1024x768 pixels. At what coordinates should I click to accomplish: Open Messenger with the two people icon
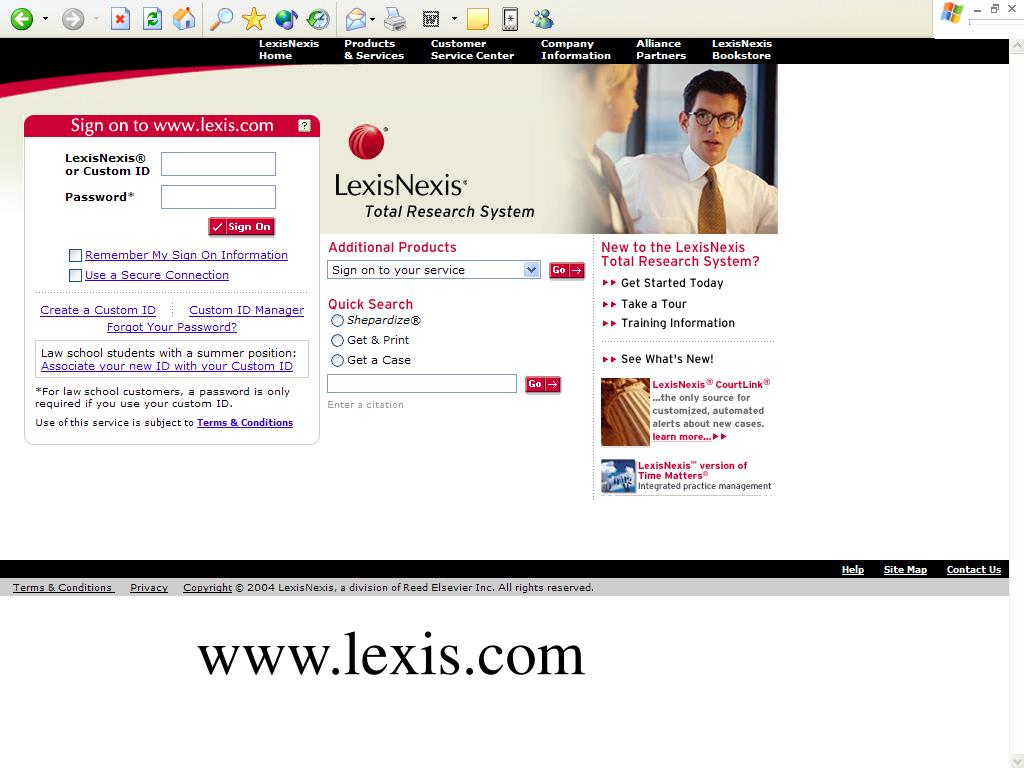pos(542,19)
